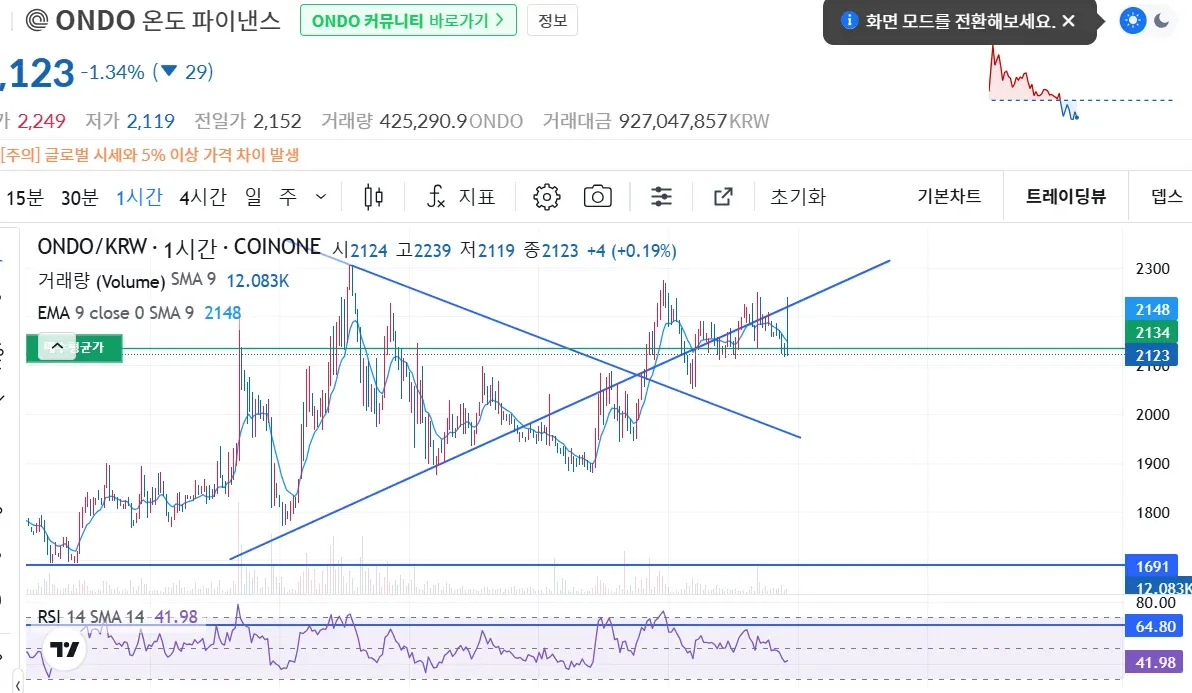The height and width of the screenshot is (693, 1192).
Task: Select the 30분 interval
Action: 80,198
